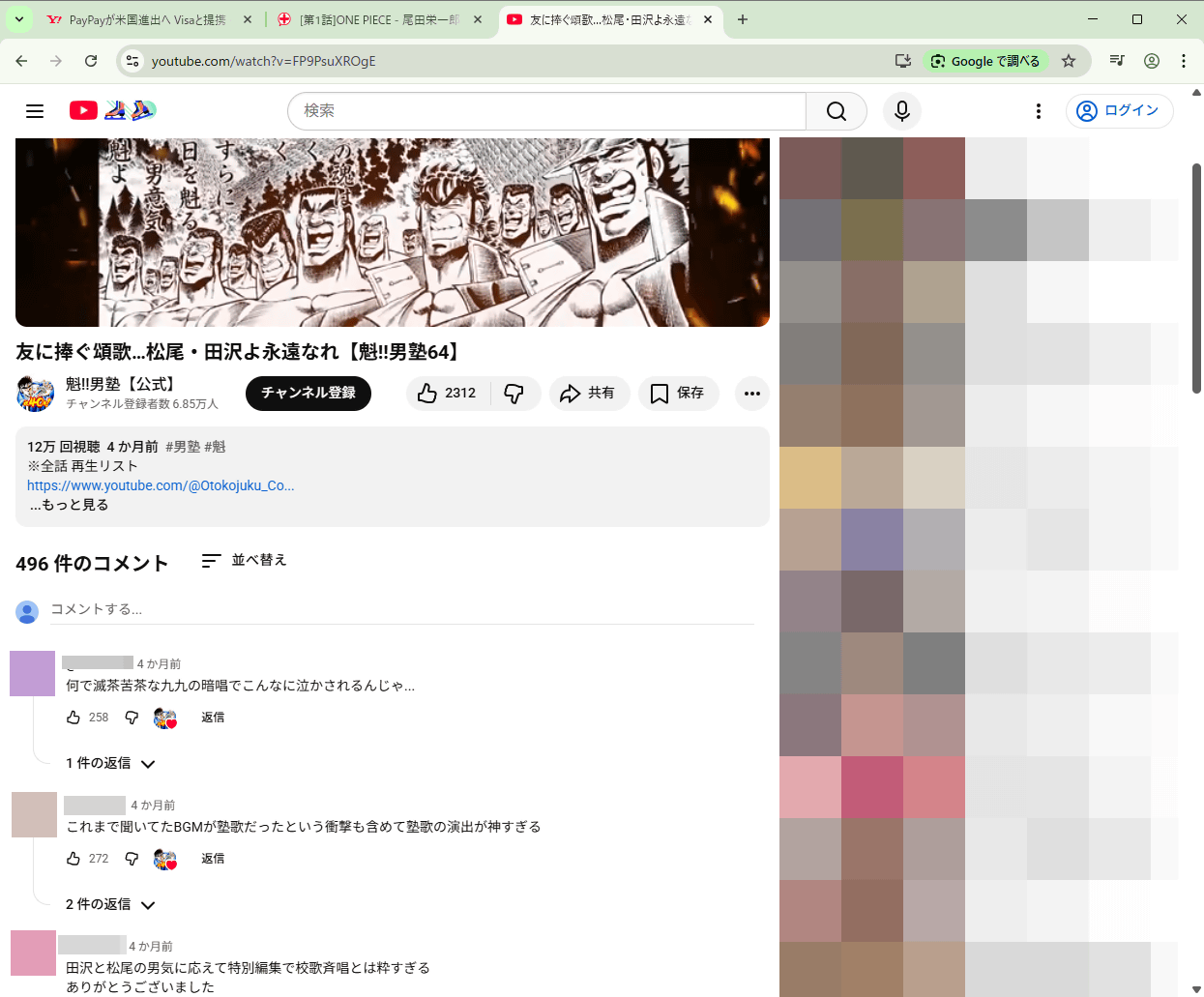Click 返信 on the 272-likes comment
Screen dimensions: 1204x997
[x=213, y=859]
